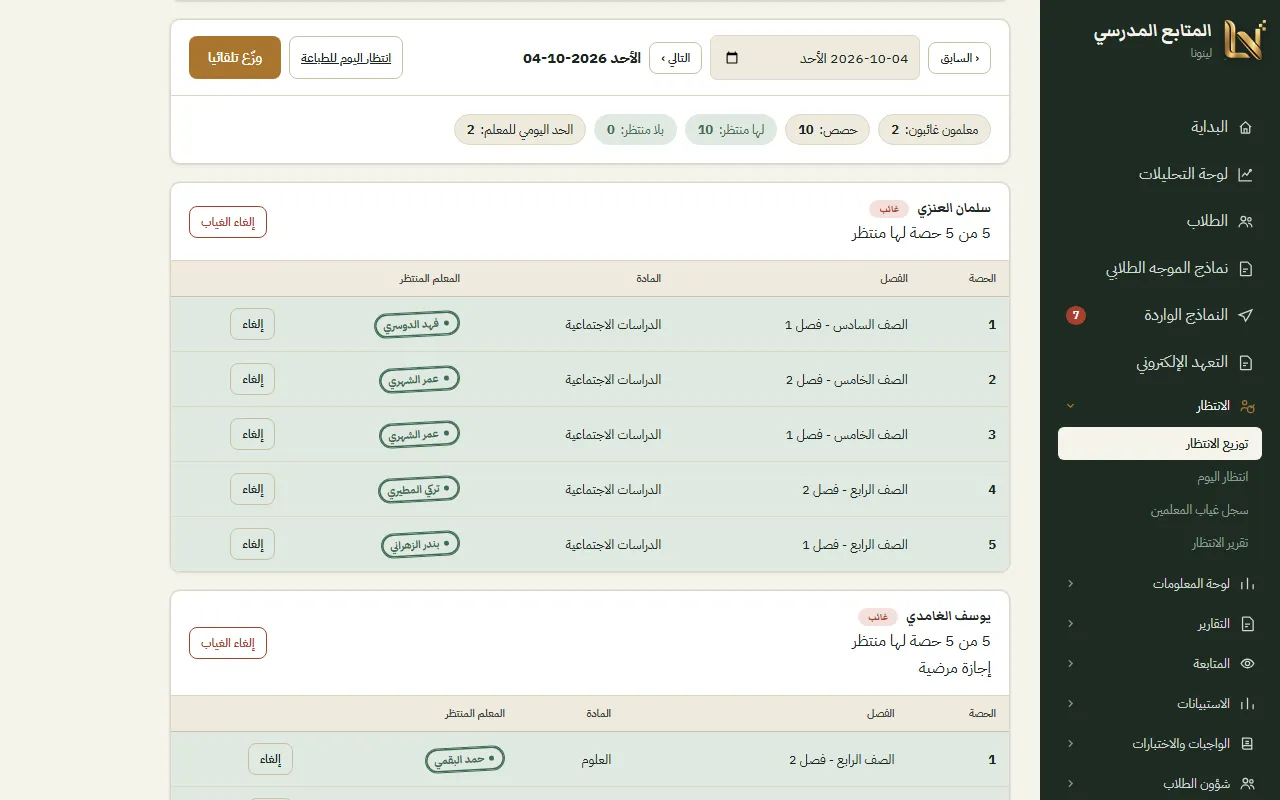Expand the لوحة المعلومات sidebar section
The width and height of the screenshot is (1280, 800).
[1070, 584]
